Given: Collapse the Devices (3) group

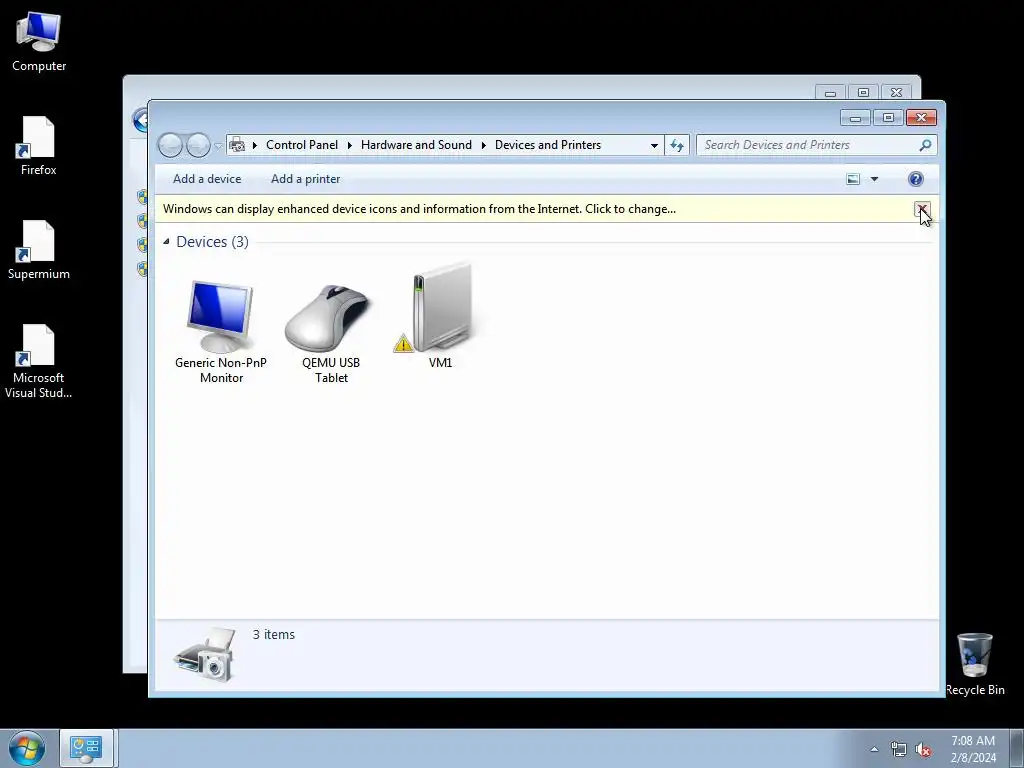Looking at the screenshot, I should tap(167, 242).
